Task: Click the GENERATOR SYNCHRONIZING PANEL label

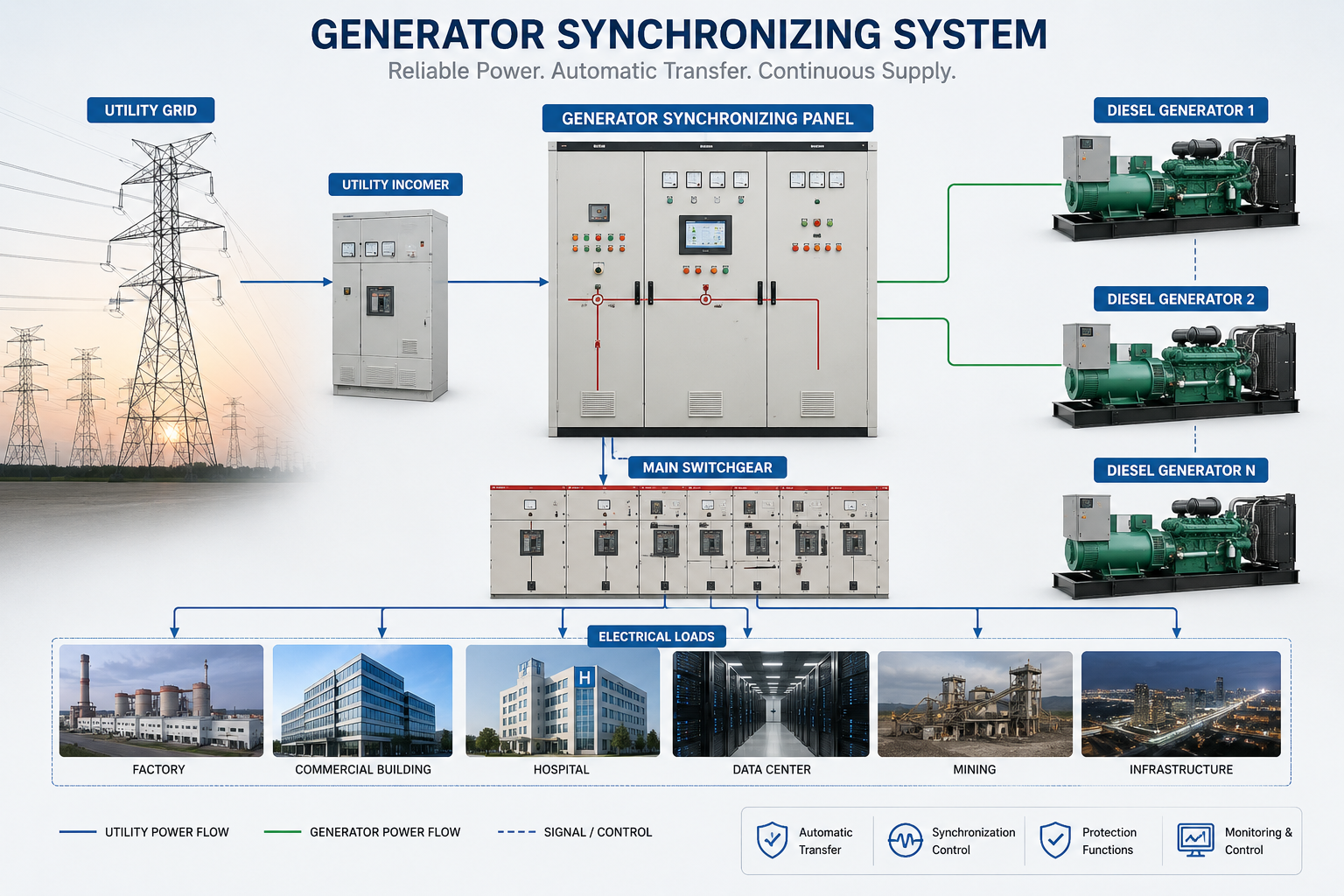Action: (x=708, y=118)
